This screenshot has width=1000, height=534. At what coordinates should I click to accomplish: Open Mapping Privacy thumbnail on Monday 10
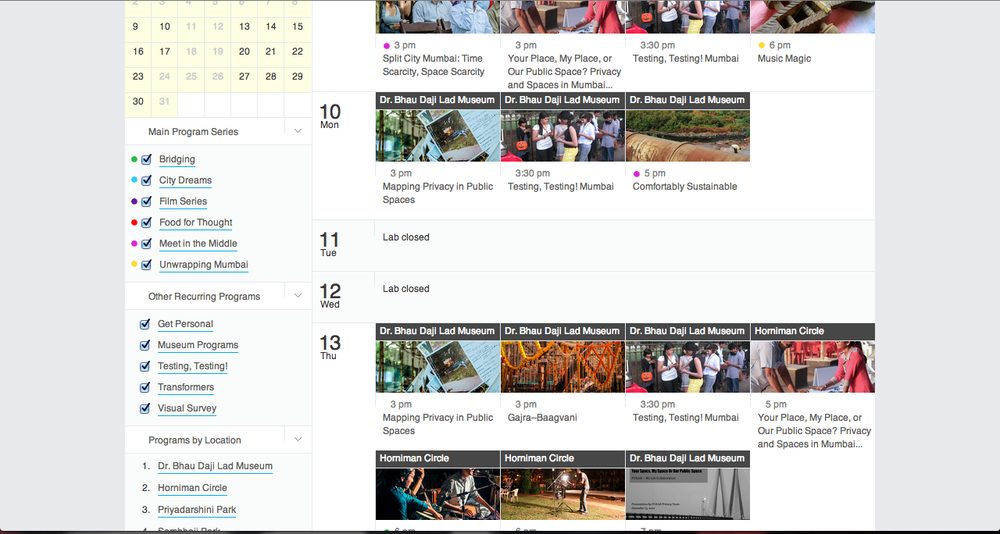coord(438,135)
